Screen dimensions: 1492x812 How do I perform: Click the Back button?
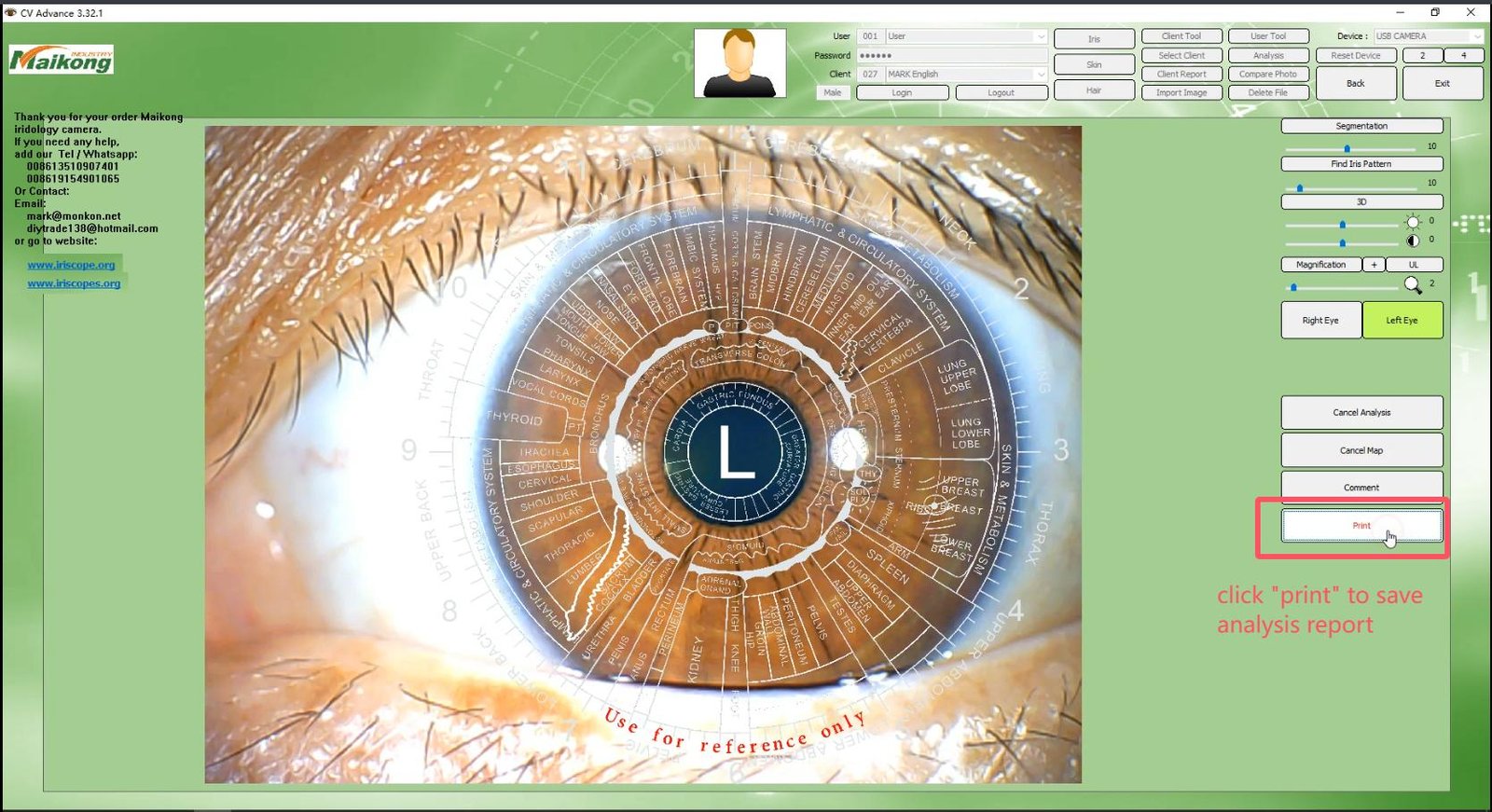(x=1356, y=83)
